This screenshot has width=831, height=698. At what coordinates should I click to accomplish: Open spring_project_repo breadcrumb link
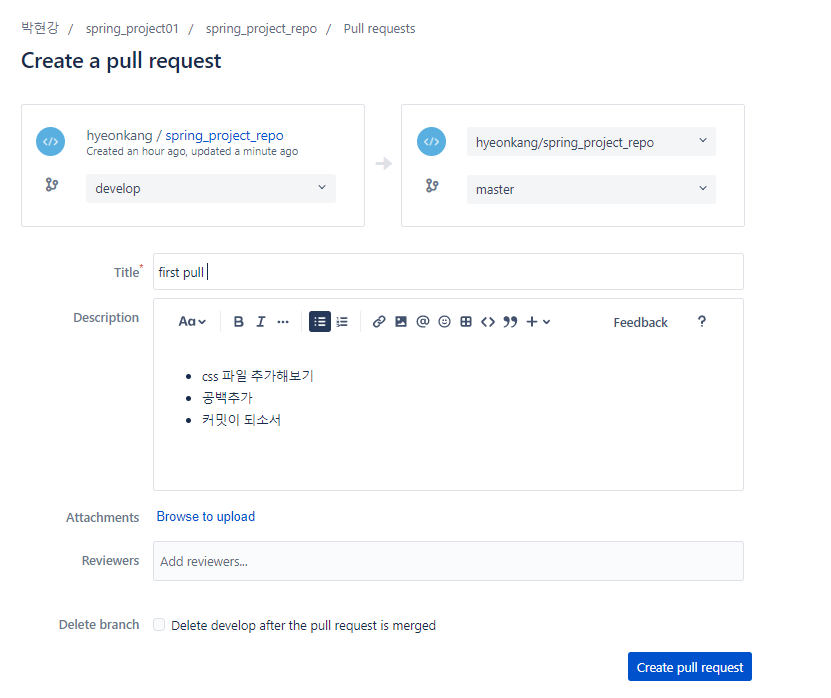[261, 29]
